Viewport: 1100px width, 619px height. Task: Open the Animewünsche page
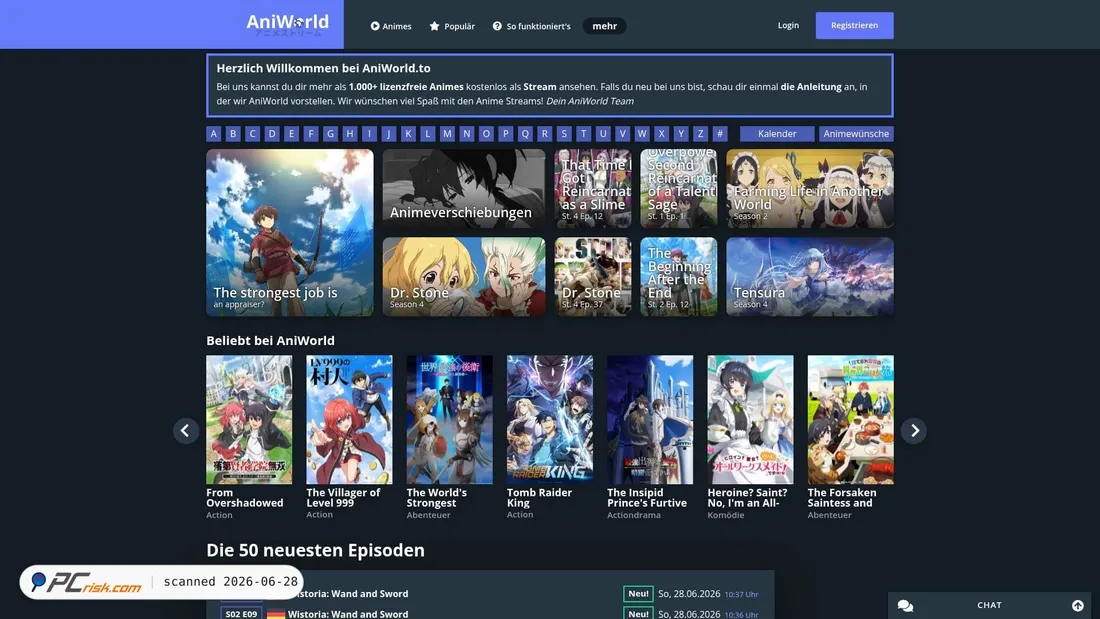pos(856,133)
